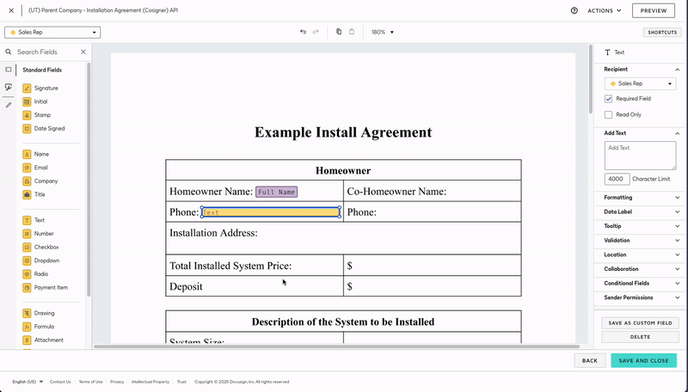Open the Terms of Use footer link

90,382
